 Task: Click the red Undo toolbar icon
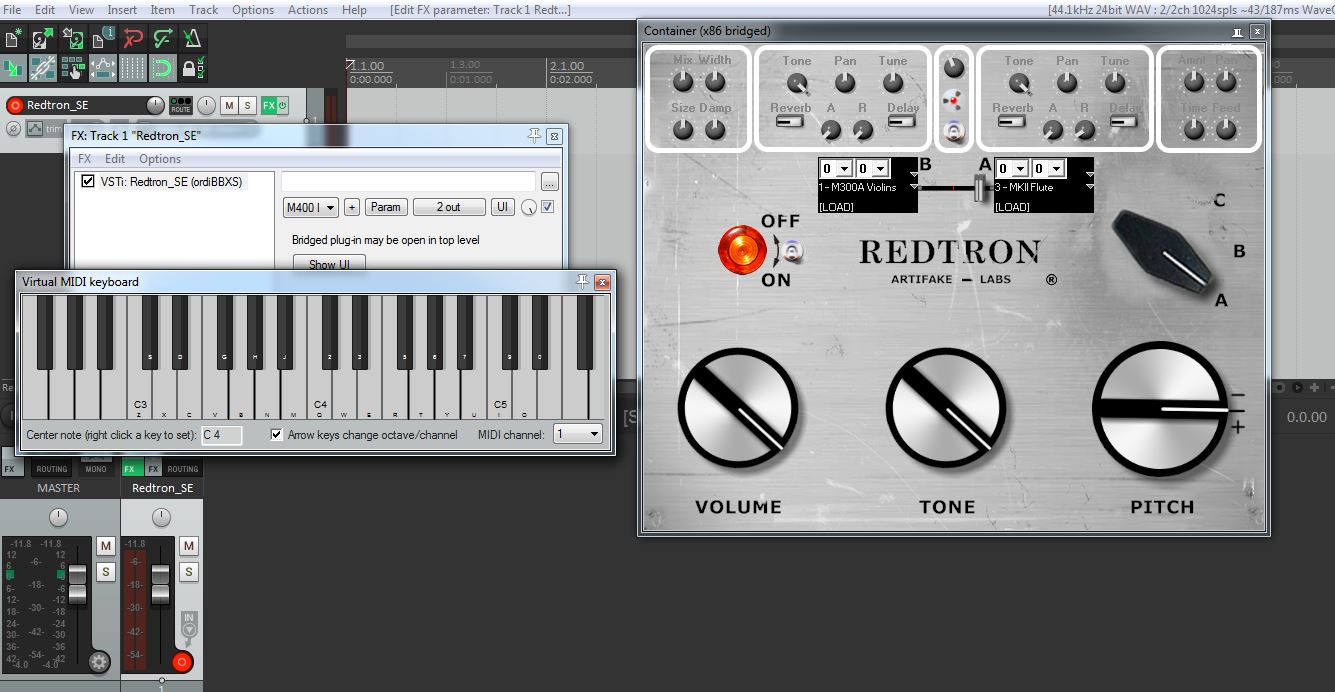(133, 40)
